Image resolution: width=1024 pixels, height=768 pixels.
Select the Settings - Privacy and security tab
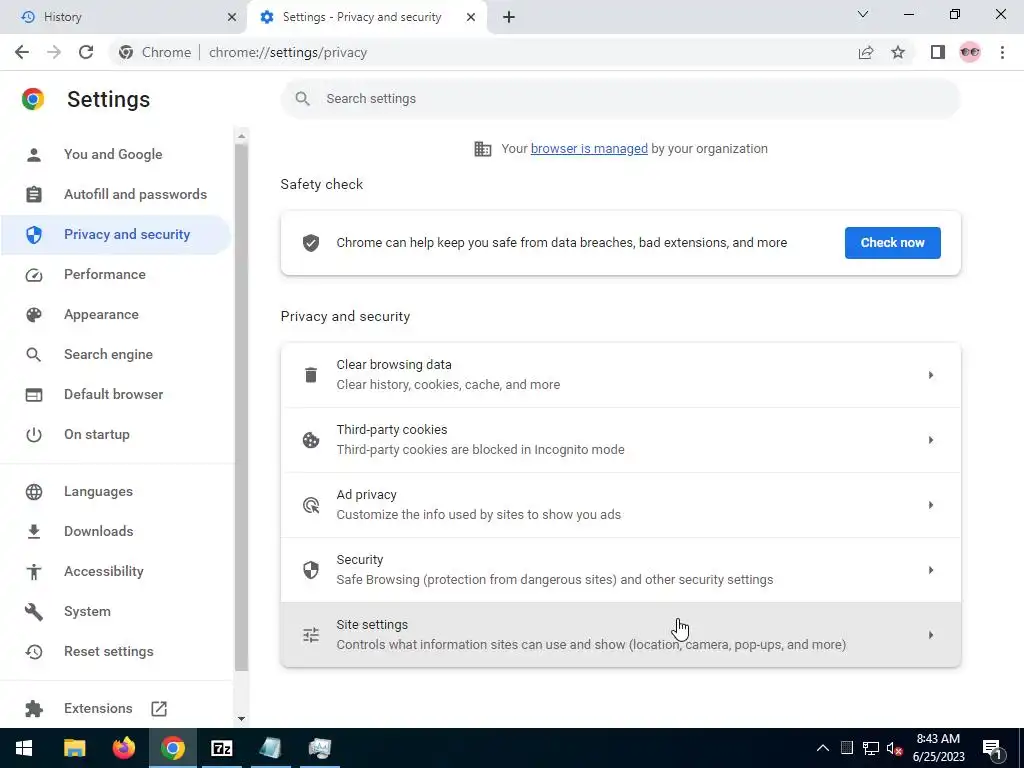coord(368,17)
